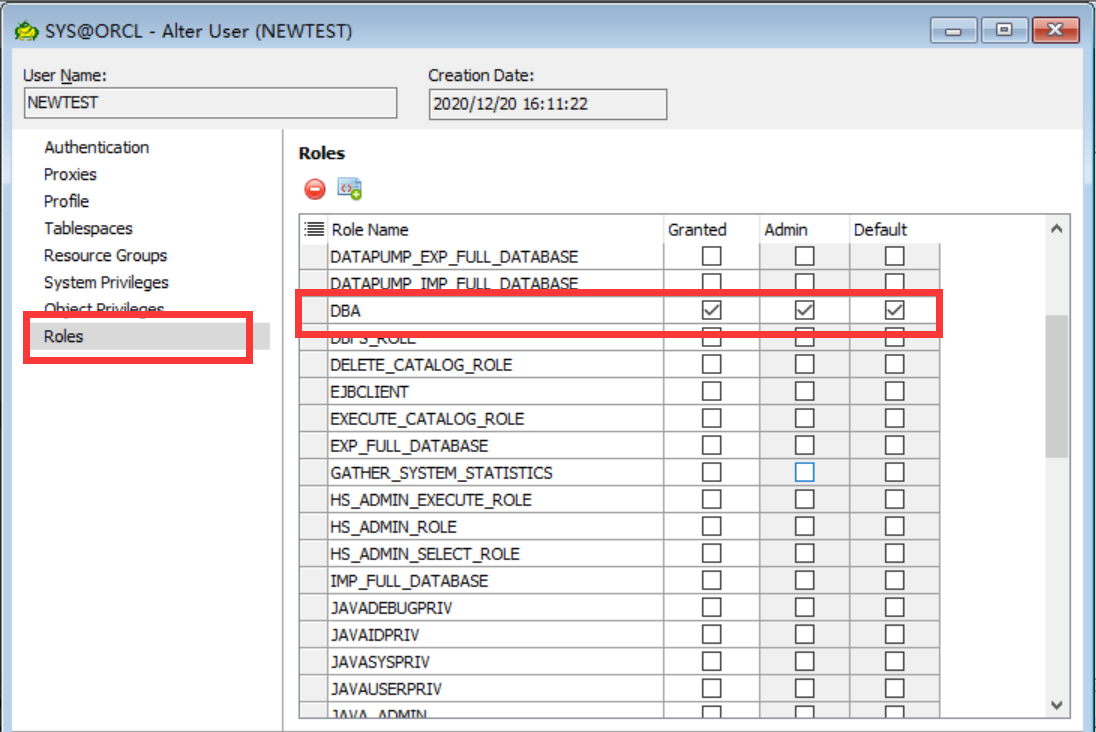Check Default for JAVADEBUGPRIV
Viewport: 1096px width, 732px height.
895,608
